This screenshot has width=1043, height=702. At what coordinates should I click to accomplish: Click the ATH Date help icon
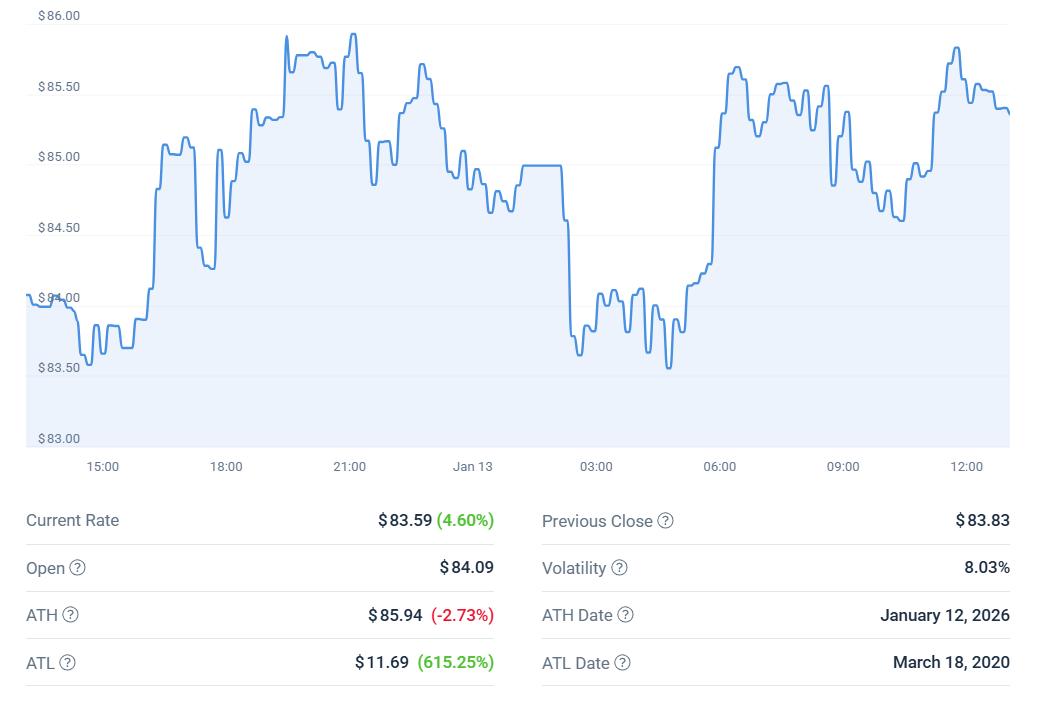tap(625, 615)
